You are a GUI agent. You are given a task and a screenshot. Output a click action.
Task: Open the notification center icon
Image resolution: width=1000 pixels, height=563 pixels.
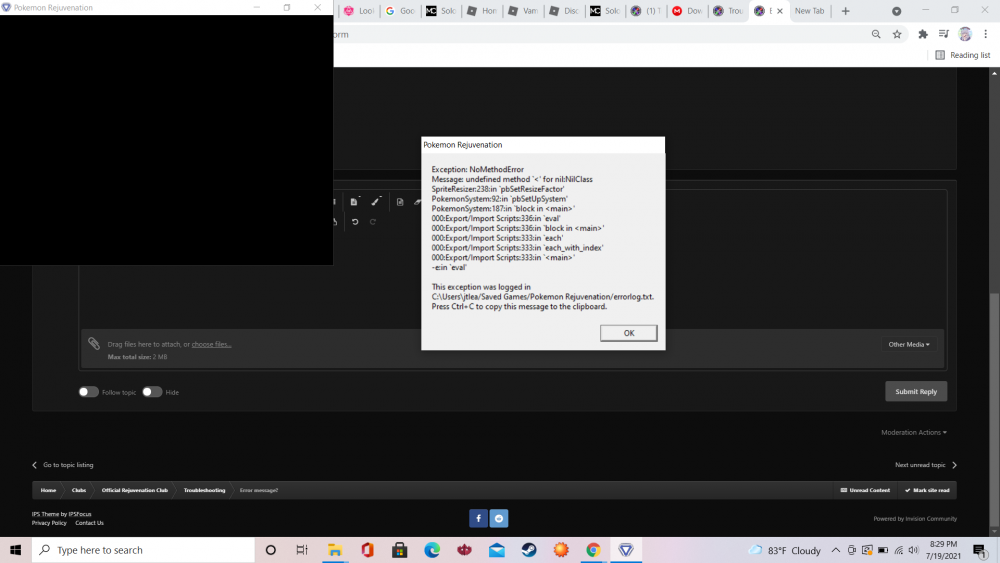point(980,550)
